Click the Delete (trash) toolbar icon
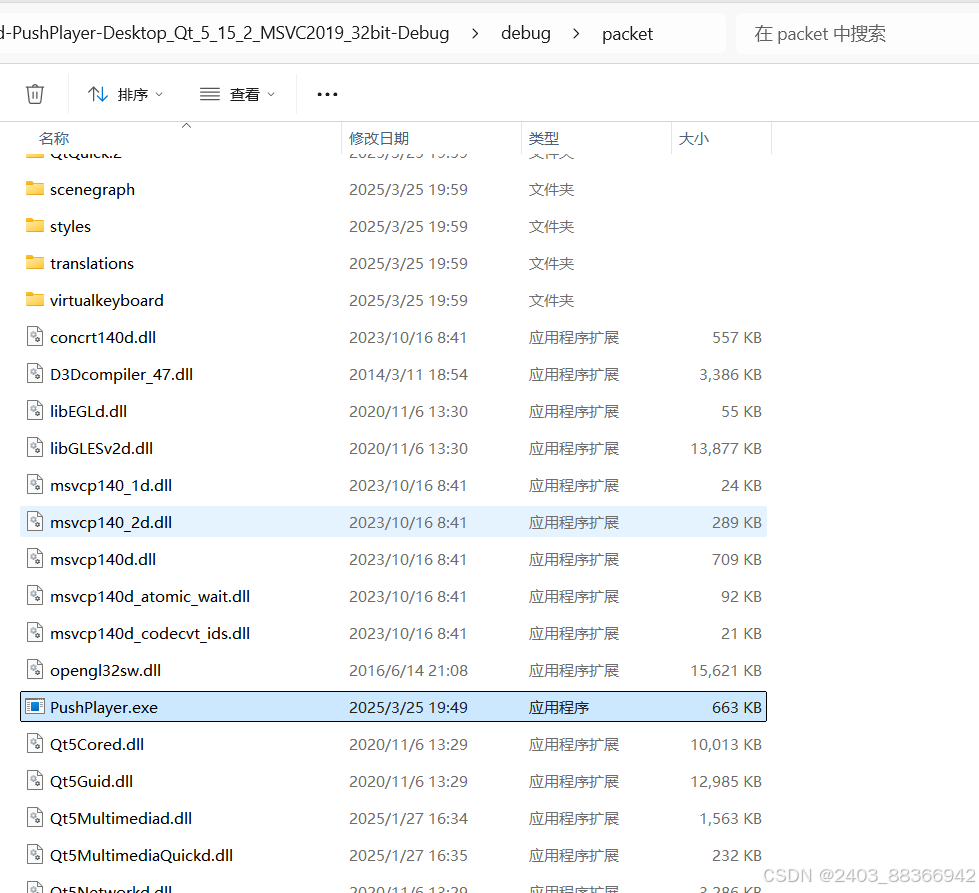The width and height of the screenshot is (979, 893). pyautogui.click(x=34, y=93)
